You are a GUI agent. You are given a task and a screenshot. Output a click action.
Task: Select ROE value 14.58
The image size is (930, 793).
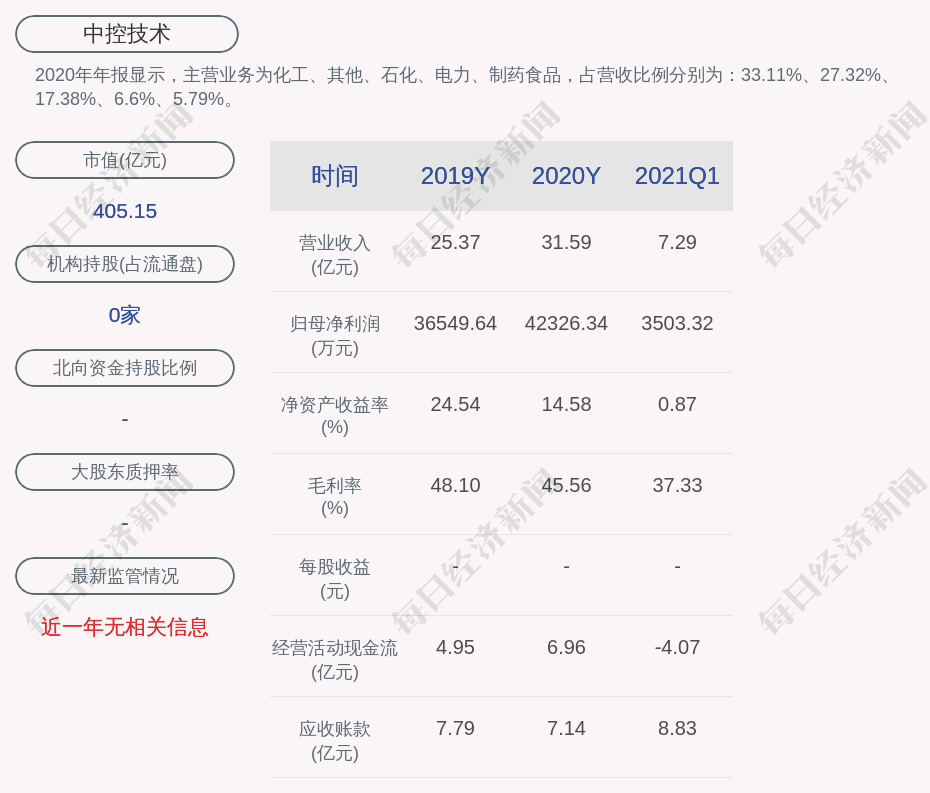point(566,405)
